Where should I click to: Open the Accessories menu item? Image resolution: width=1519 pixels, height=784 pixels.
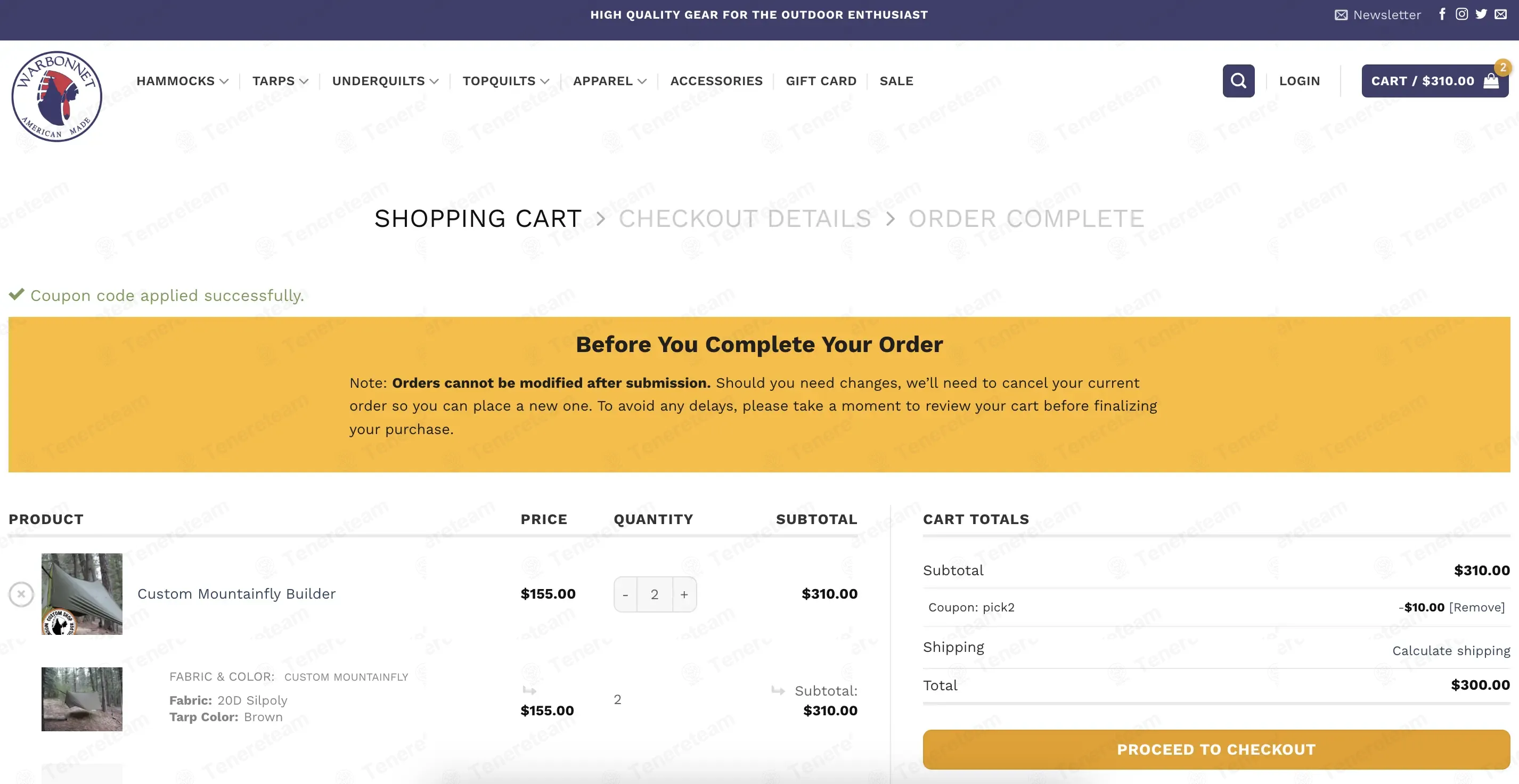[716, 81]
